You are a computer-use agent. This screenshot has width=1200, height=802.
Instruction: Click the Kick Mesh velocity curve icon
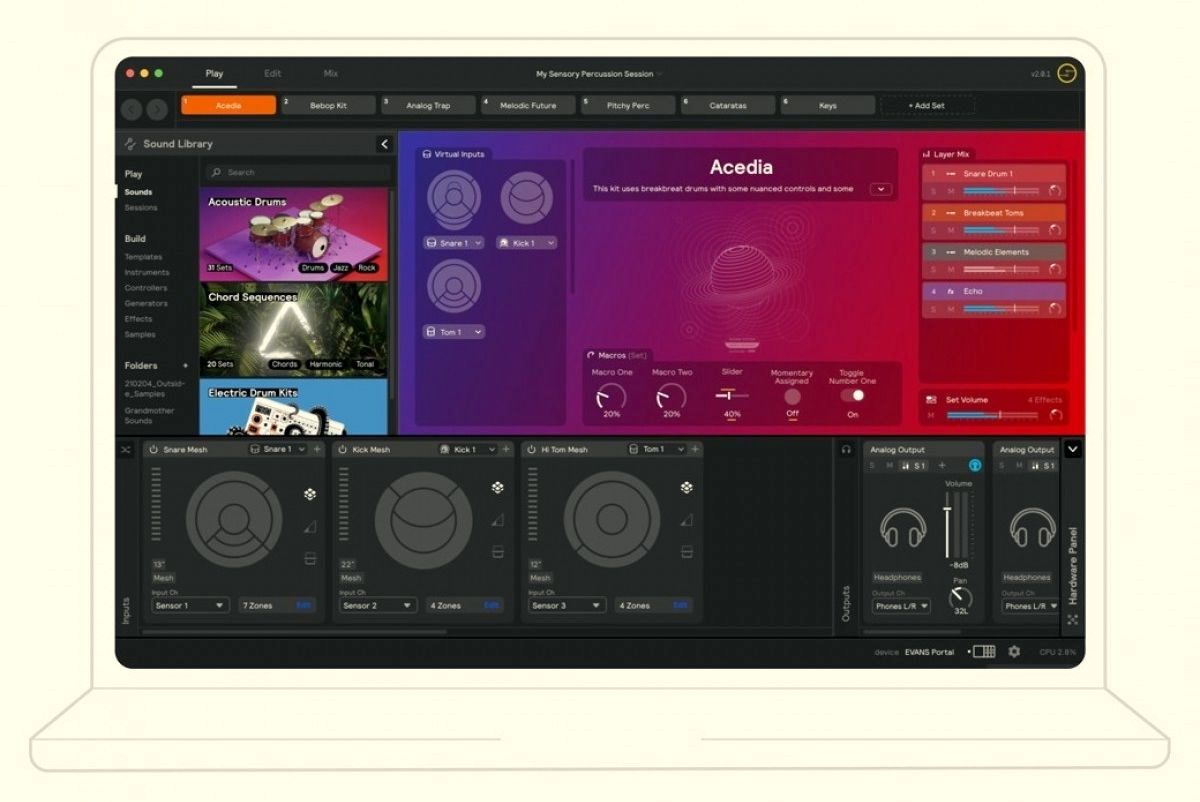click(497, 520)
